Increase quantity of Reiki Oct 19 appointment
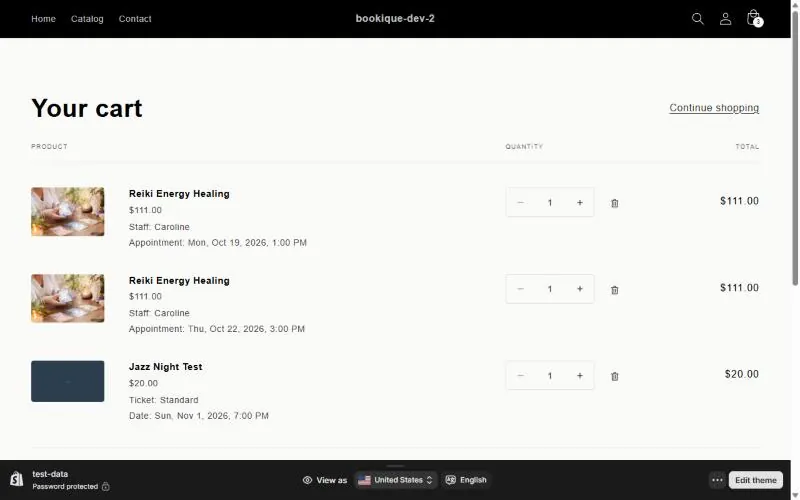Viewport: 800px width, 500px height. click(x=580, y=203)
